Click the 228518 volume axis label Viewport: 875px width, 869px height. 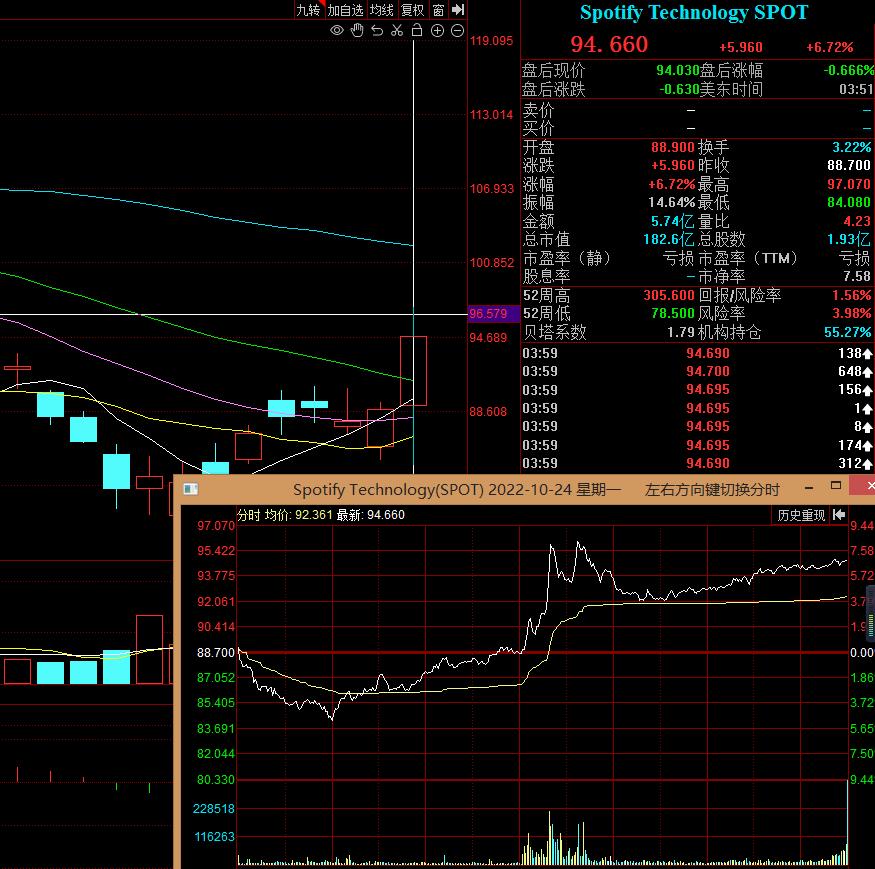214,809
